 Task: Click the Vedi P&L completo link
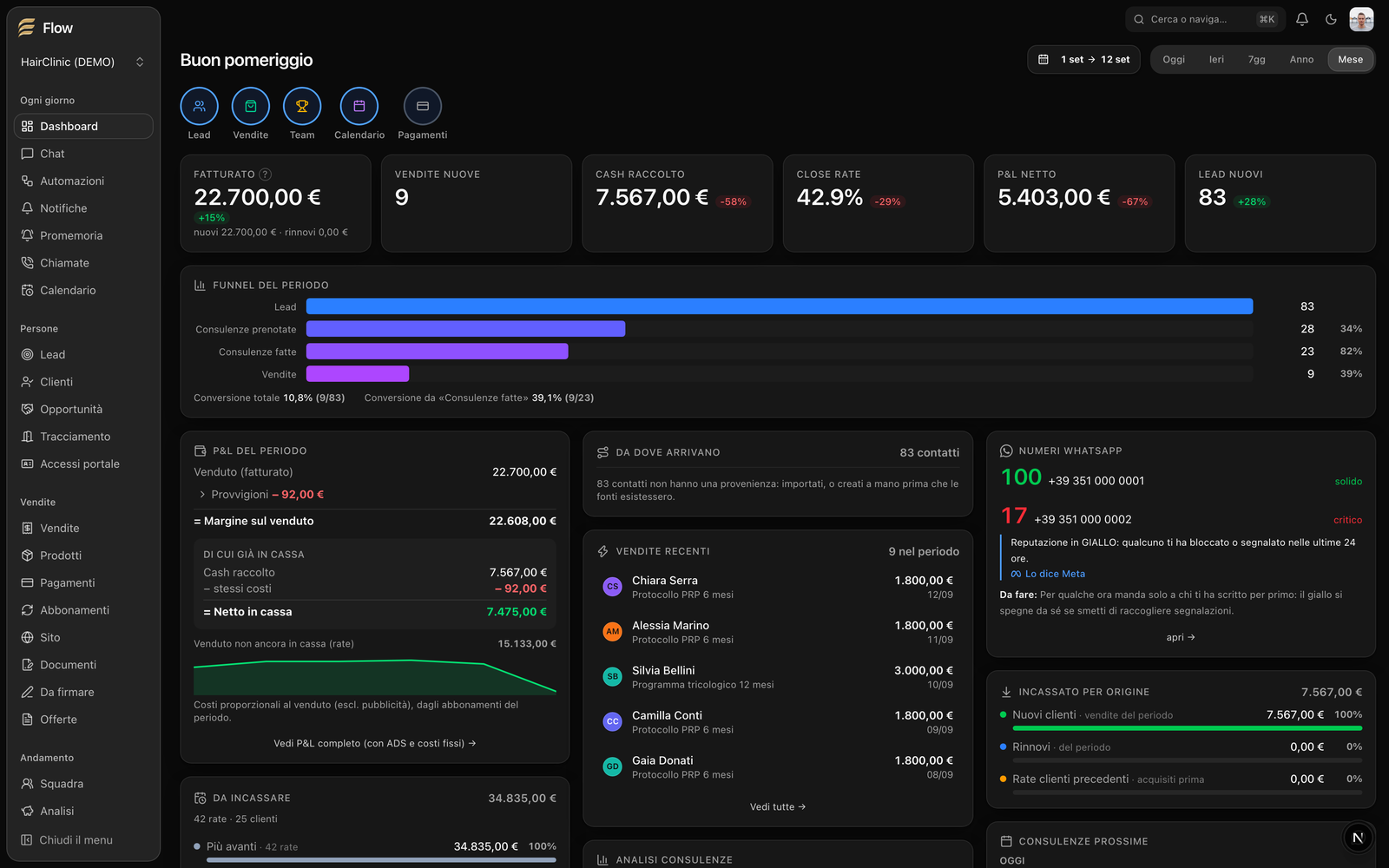coord(375,744)
